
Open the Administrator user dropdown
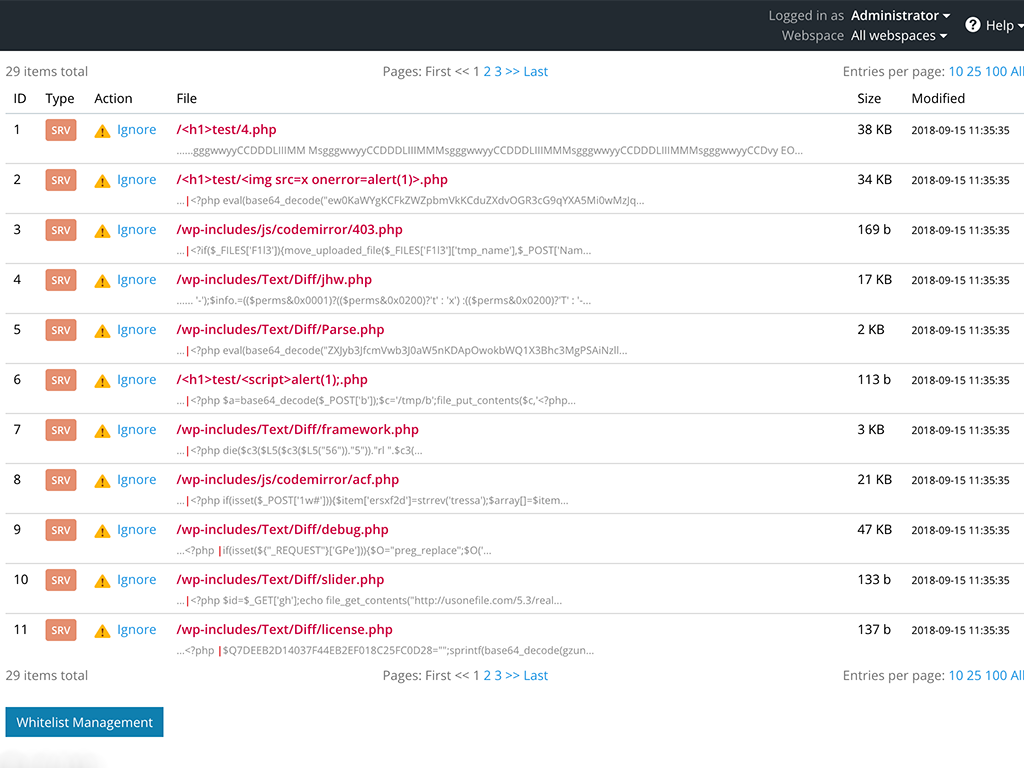[x=900, y=15]
